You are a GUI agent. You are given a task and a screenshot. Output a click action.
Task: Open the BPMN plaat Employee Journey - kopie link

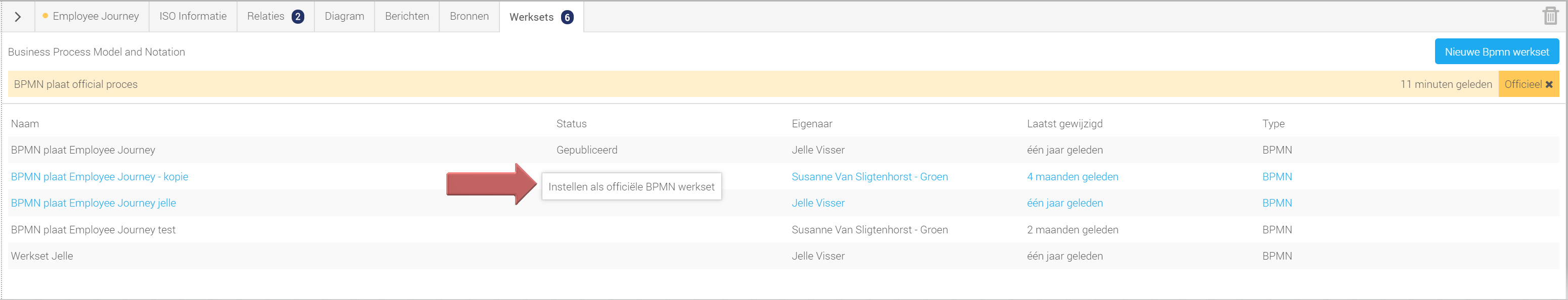tap(99, 176)
